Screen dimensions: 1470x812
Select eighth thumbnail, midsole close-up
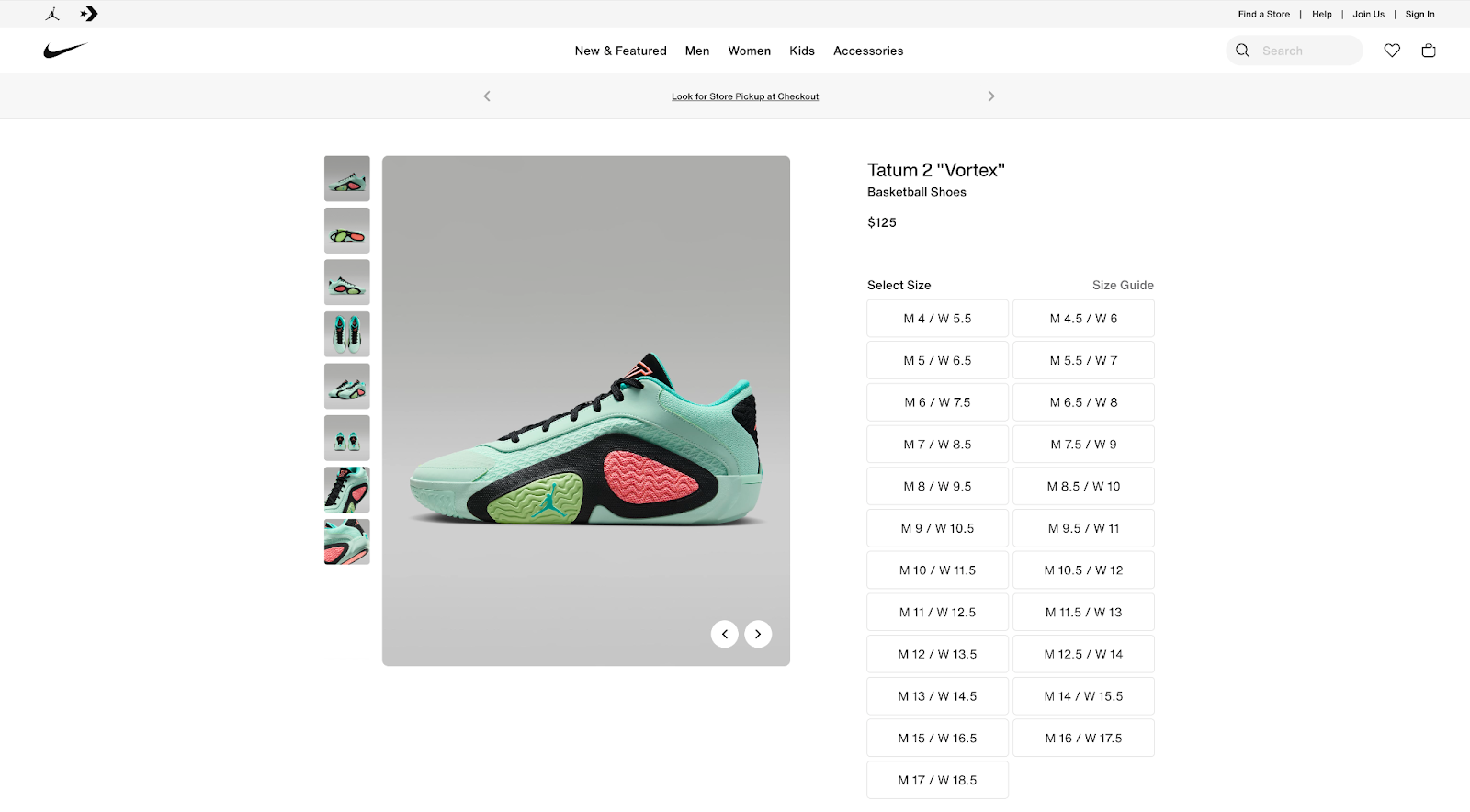(x=347, y=542)
